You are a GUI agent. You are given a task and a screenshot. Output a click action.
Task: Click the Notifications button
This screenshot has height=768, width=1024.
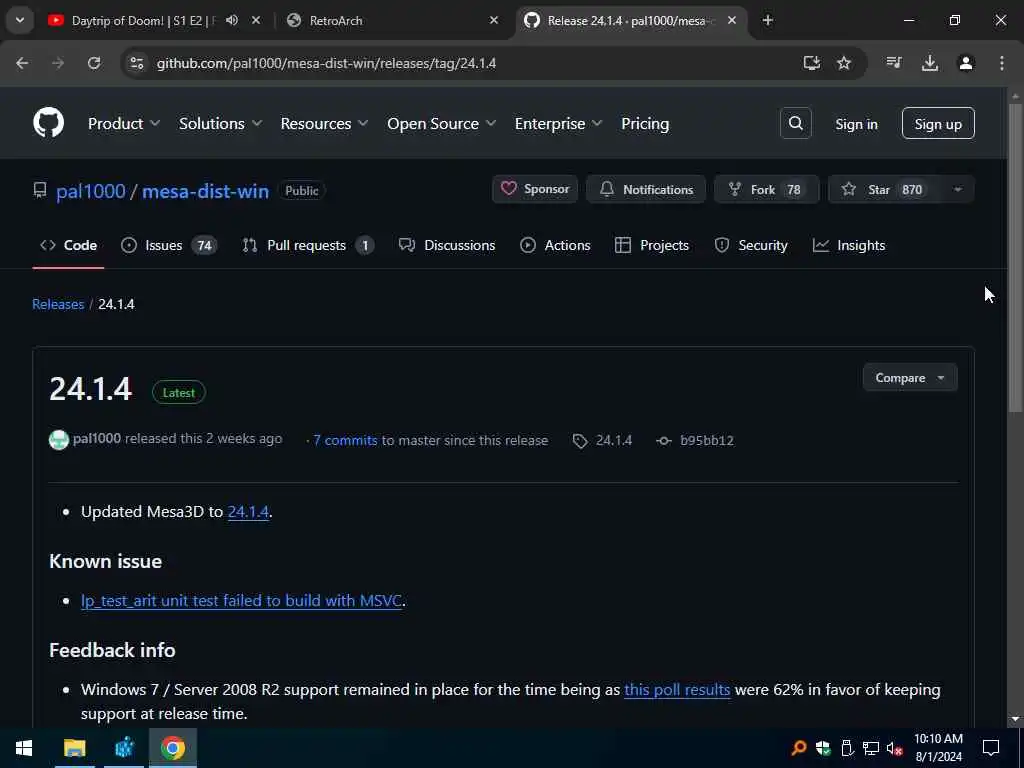646,189
